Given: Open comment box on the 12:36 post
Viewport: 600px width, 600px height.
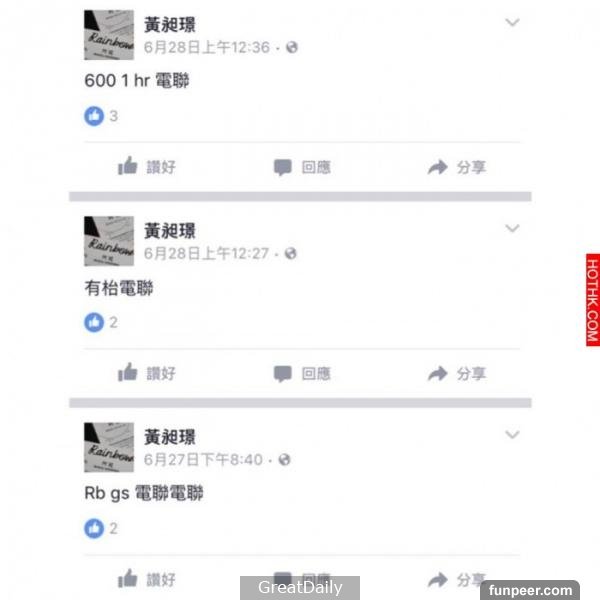Looking at the screenshot, I should pos(302,167).
